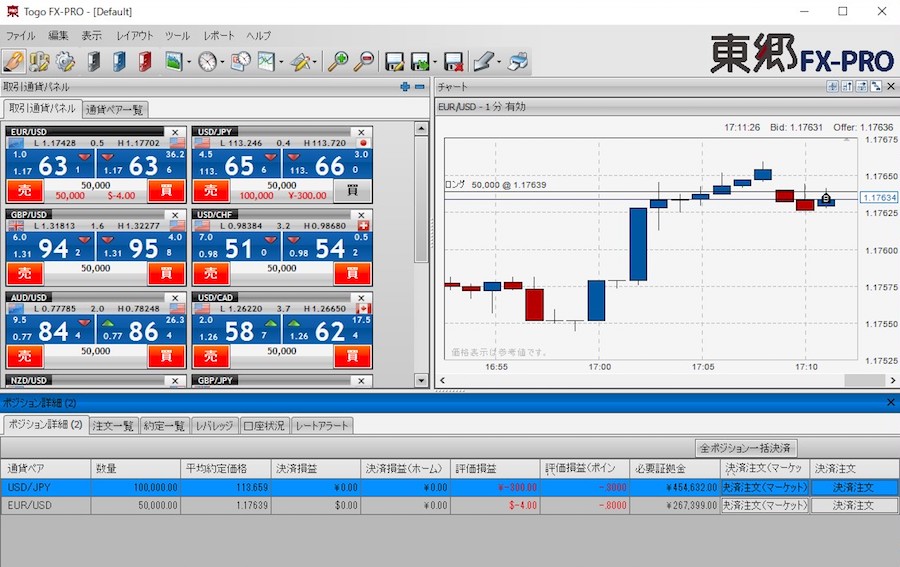The width and height of the screenshot is (900, 567).
Task: Click currency panel scrollbar down arrow
Action: pyautogui.click(x=421, y=380)
